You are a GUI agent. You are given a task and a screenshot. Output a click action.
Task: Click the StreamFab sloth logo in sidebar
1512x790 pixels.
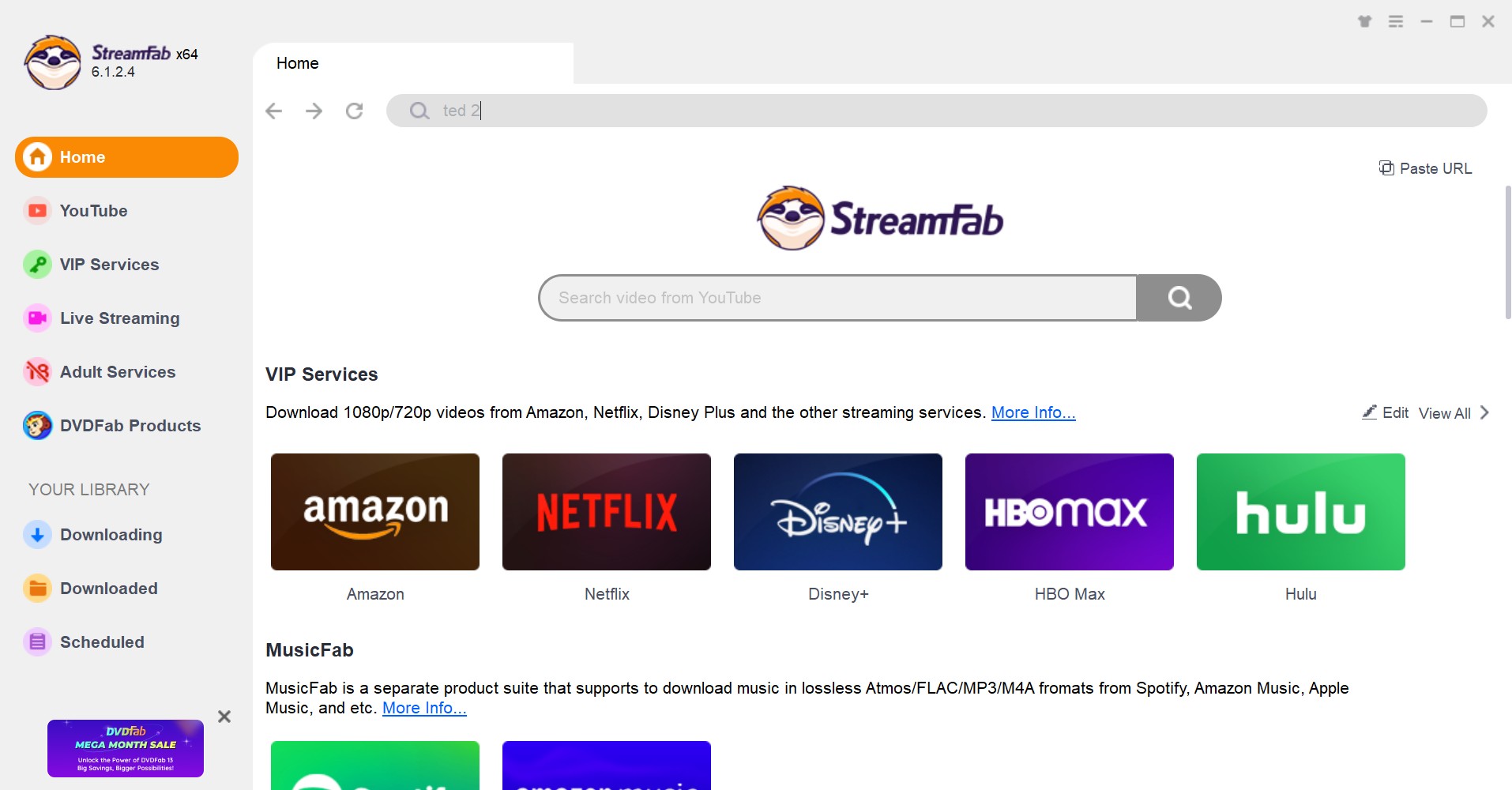[x=52, y=62]
